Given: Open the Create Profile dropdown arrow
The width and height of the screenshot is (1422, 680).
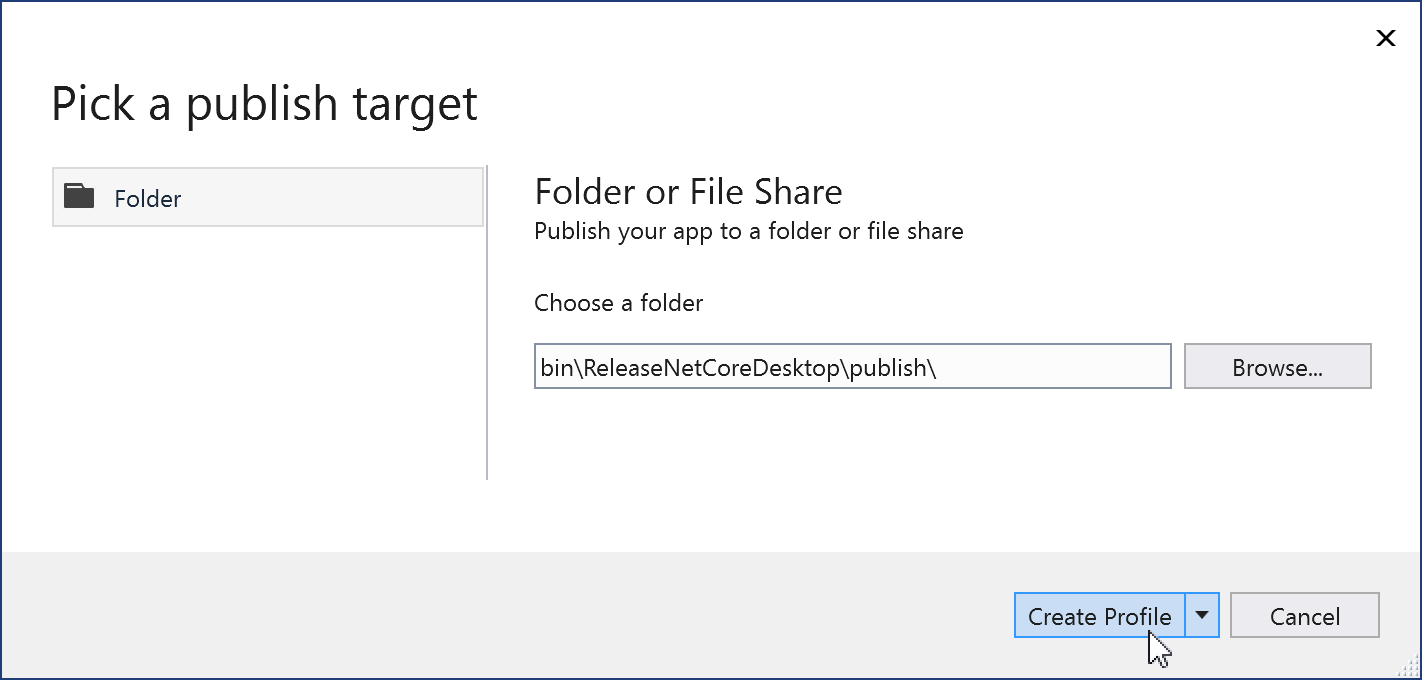Looking at the screenshot, I should coord(1202,615).
